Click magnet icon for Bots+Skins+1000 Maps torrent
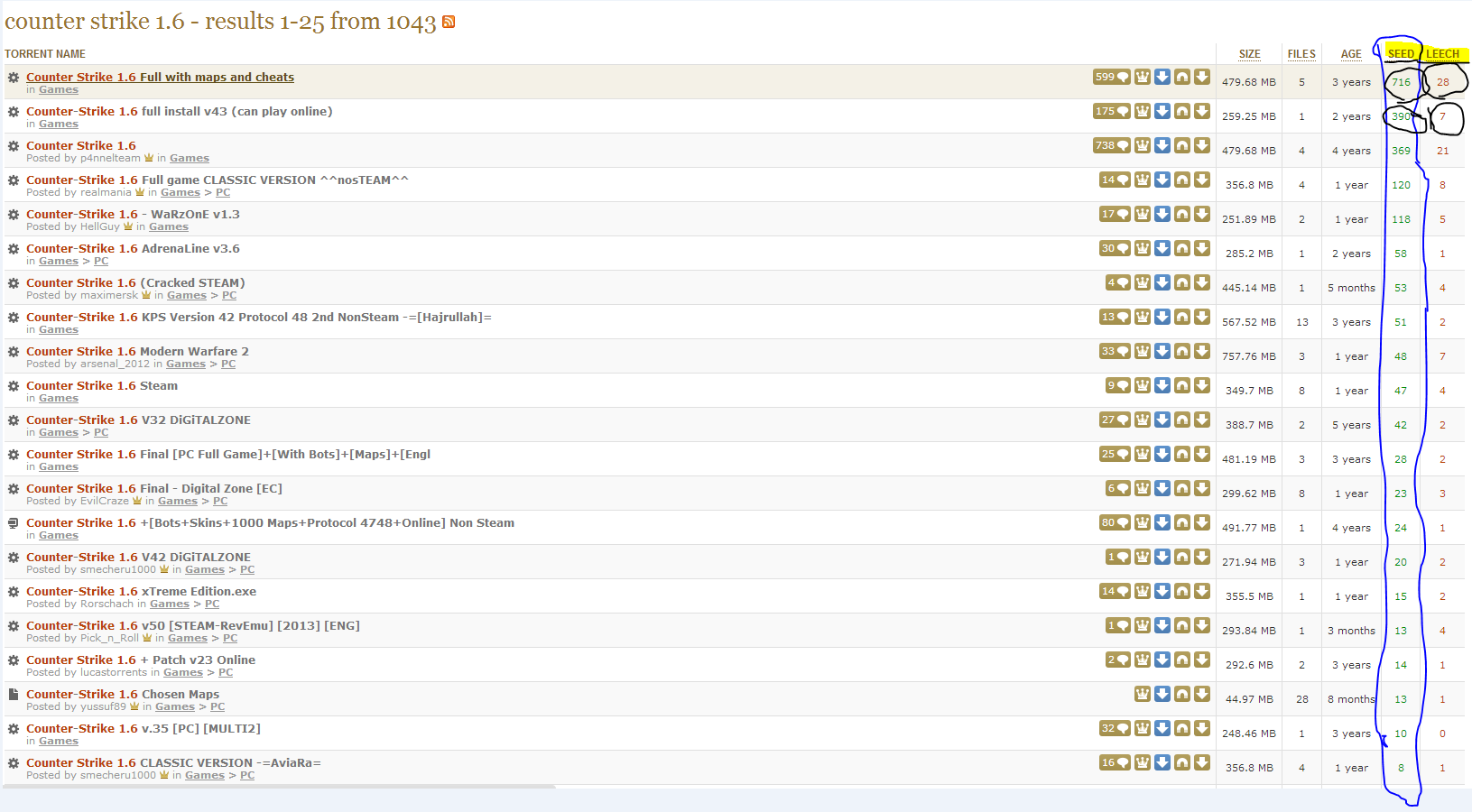 click(x=1182, y=522)
